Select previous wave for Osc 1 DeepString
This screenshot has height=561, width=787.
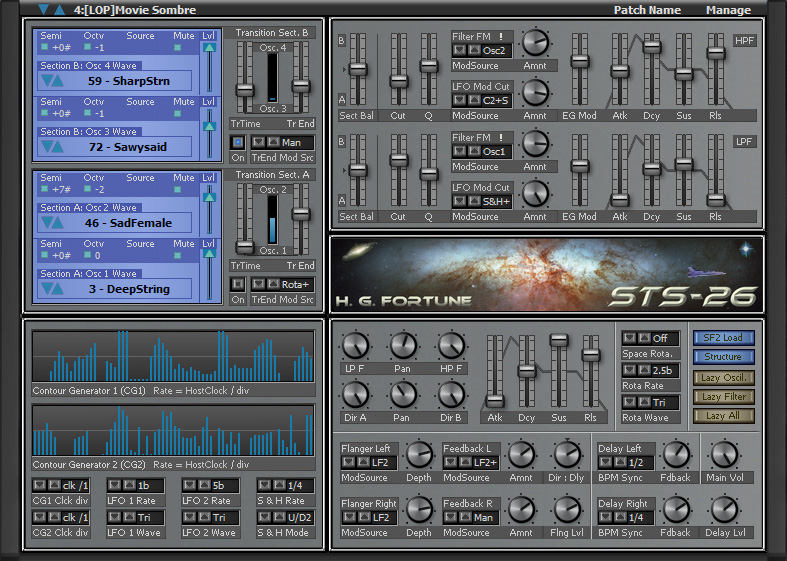(47, 289)
